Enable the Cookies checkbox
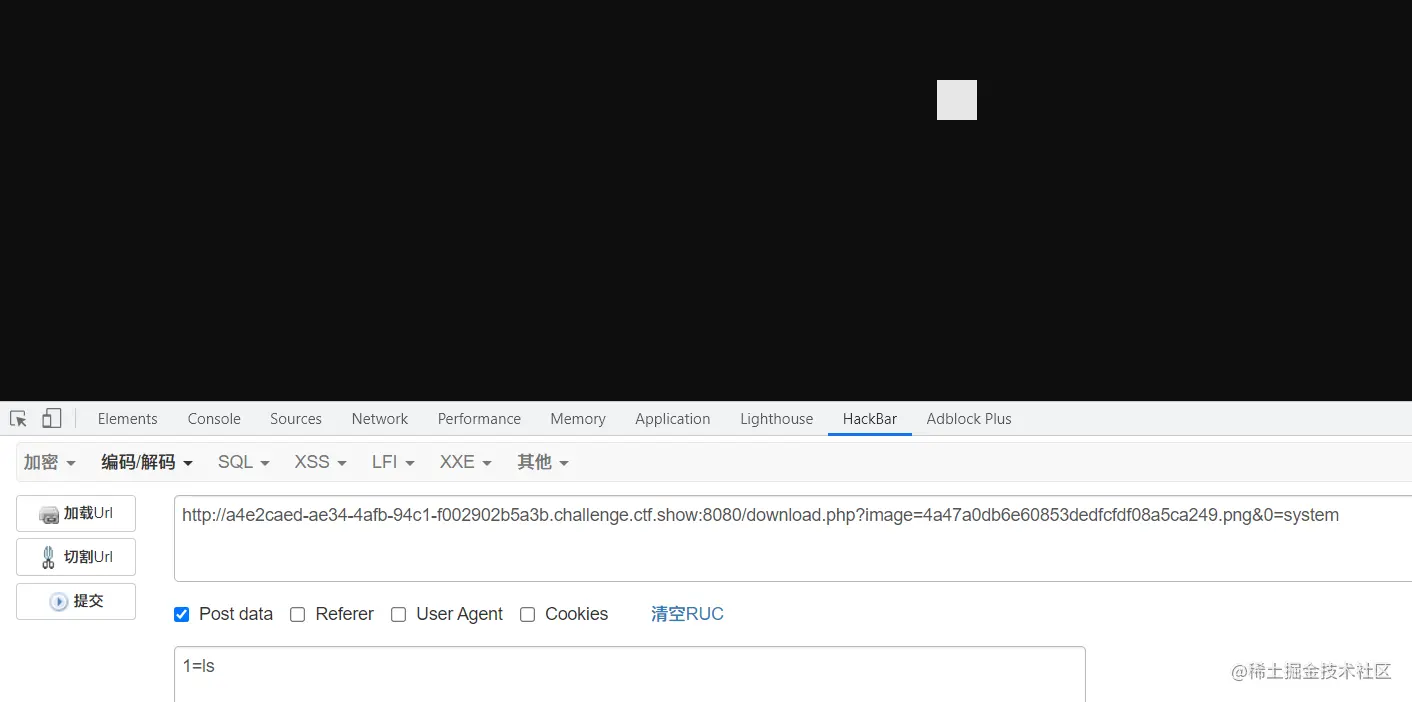The width and height of the screenshot is (1412, 702). [527, 614]
